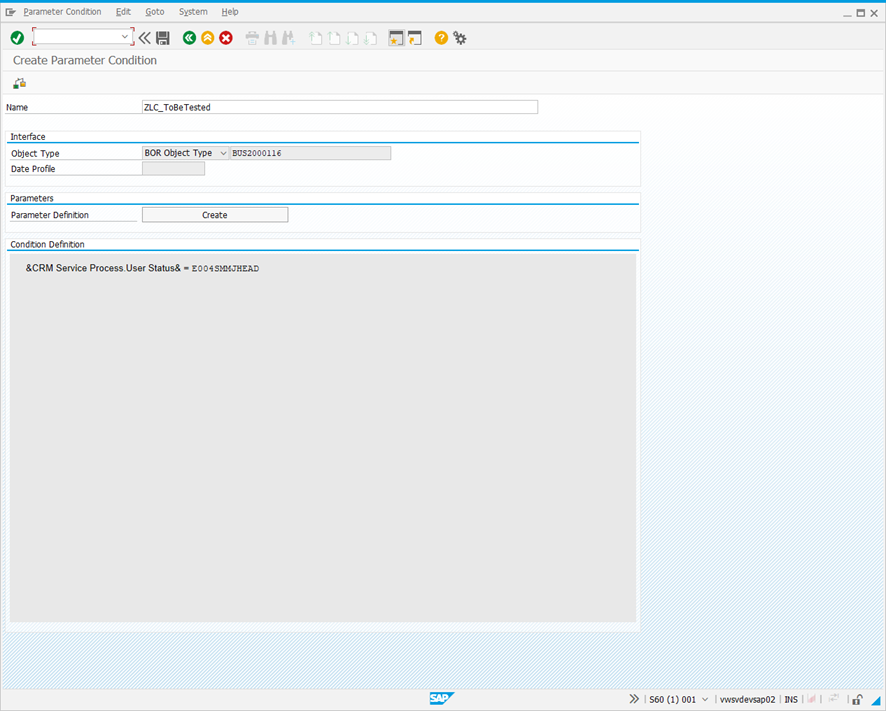
Task: Click the create shortcut icon
Action: [415, 38]
